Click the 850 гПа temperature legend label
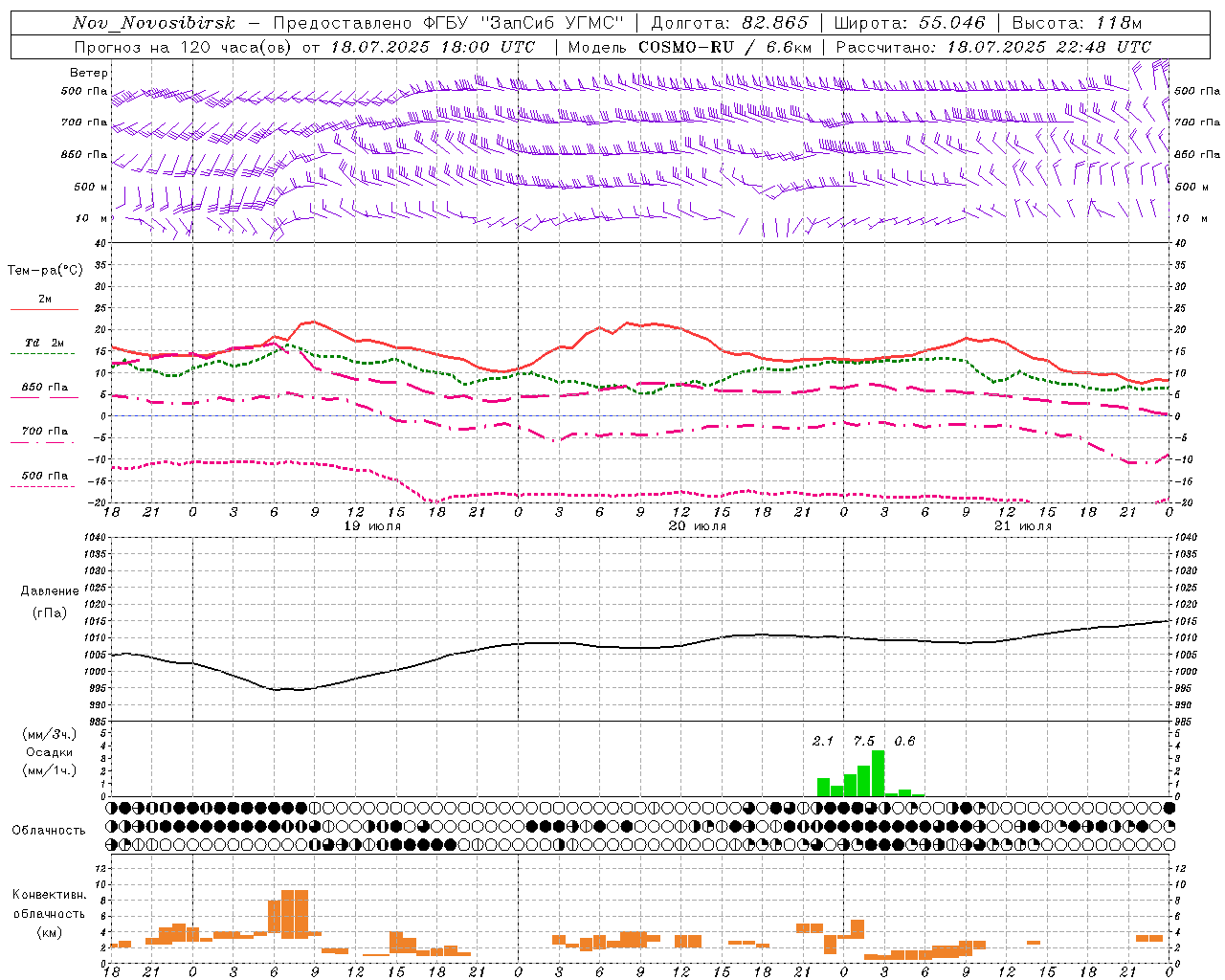 coord(45,388)
